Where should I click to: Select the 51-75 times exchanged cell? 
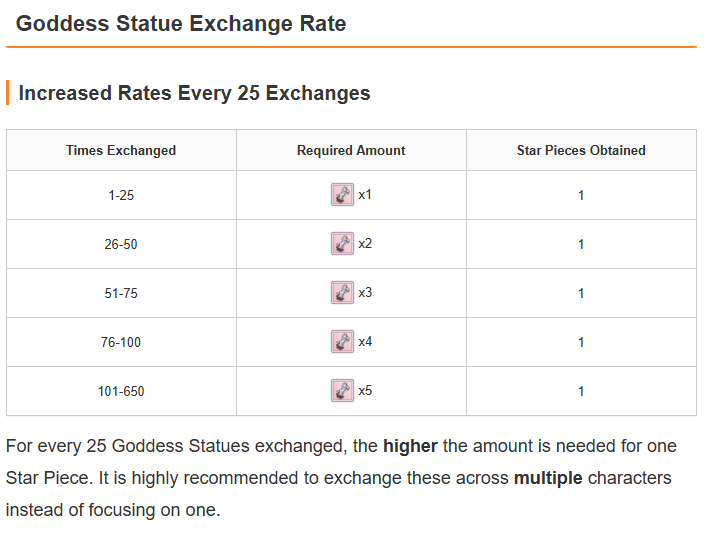121,294
